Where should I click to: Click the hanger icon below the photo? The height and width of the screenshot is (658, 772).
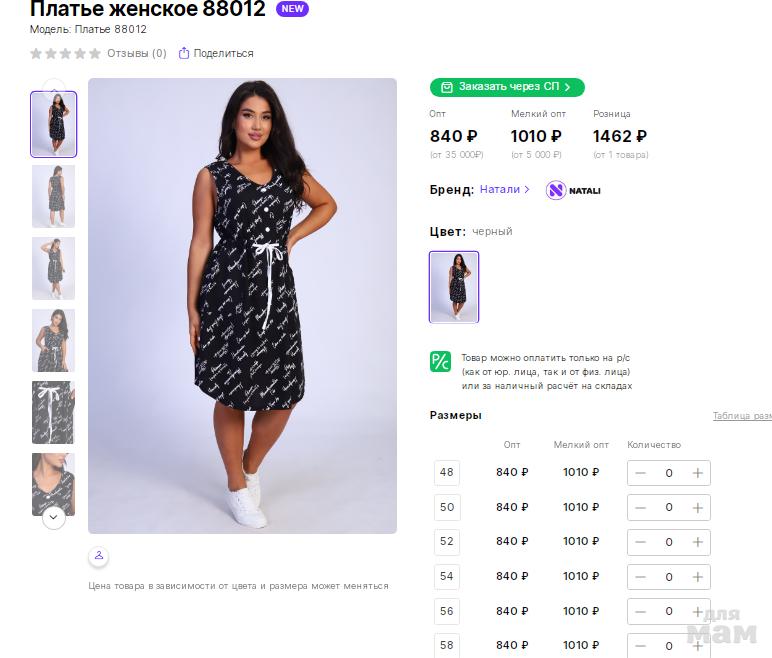(x=98, y=555)
